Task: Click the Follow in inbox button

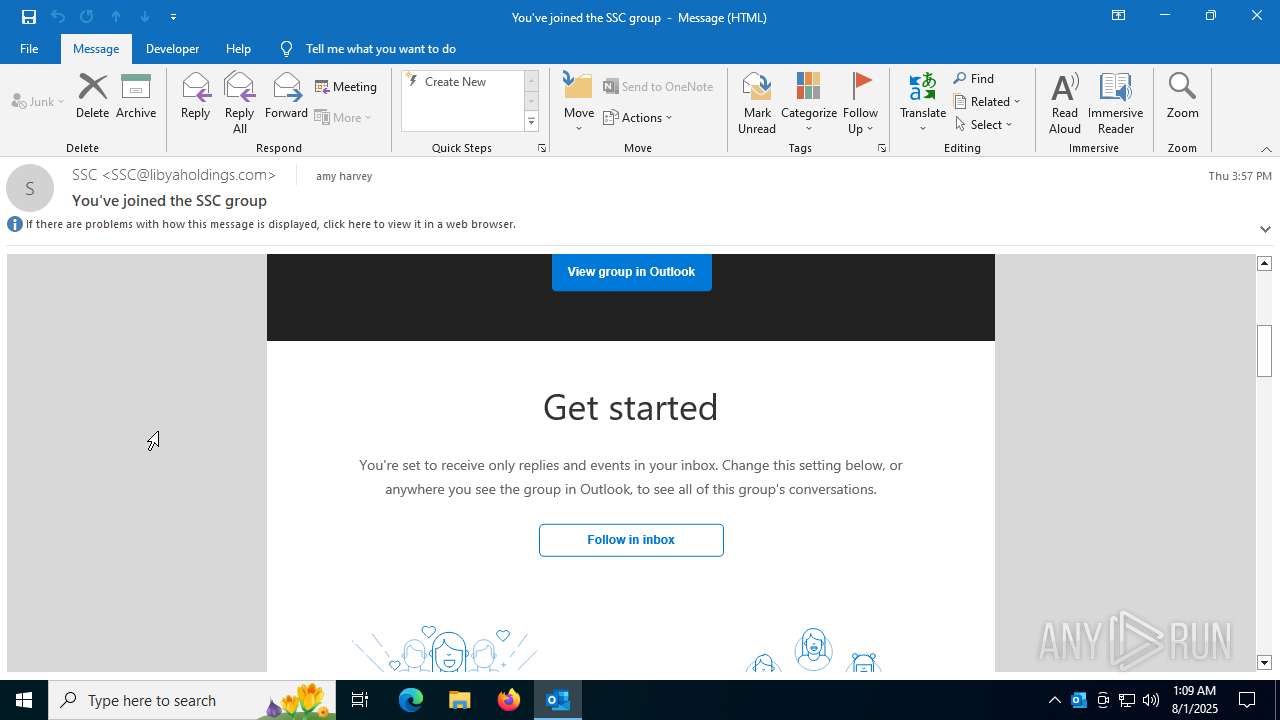Action: [631, 540]
